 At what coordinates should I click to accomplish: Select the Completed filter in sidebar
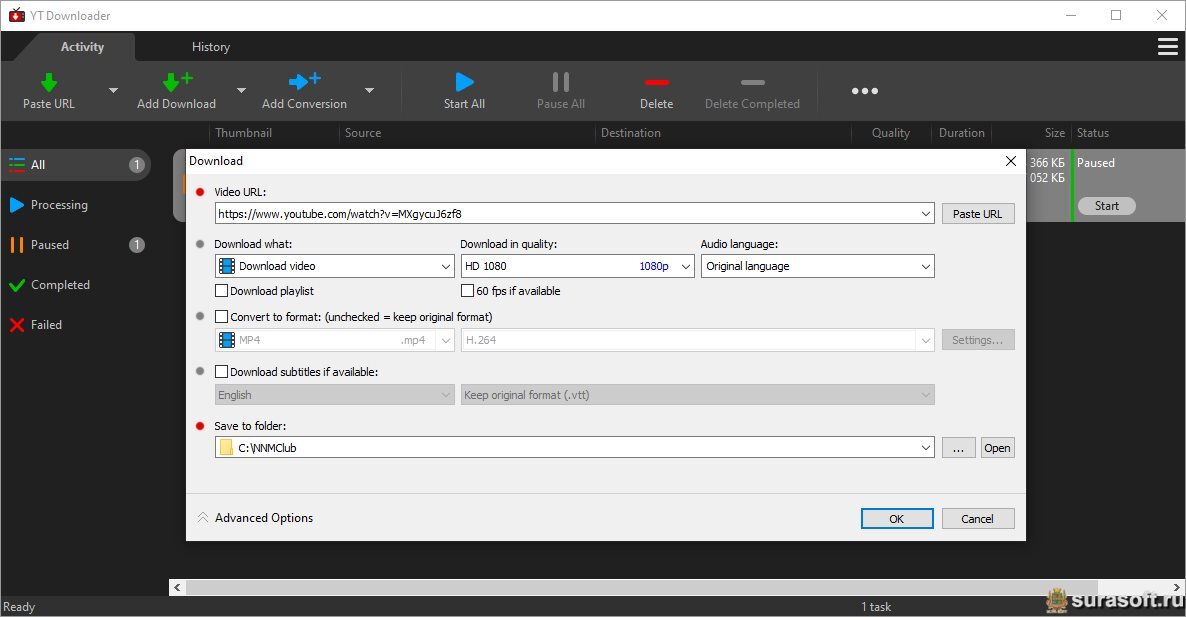(x=60, y=285)
